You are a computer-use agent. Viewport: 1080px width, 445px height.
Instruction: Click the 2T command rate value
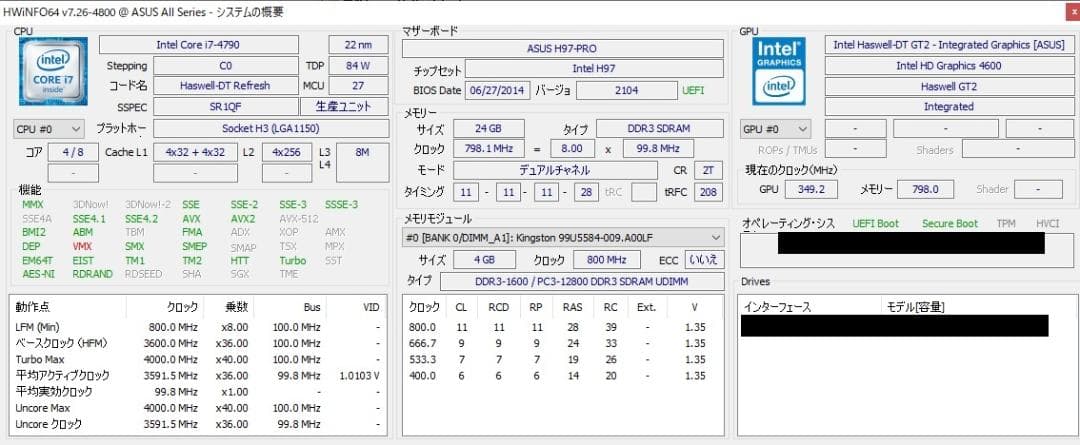pos(709,170)
